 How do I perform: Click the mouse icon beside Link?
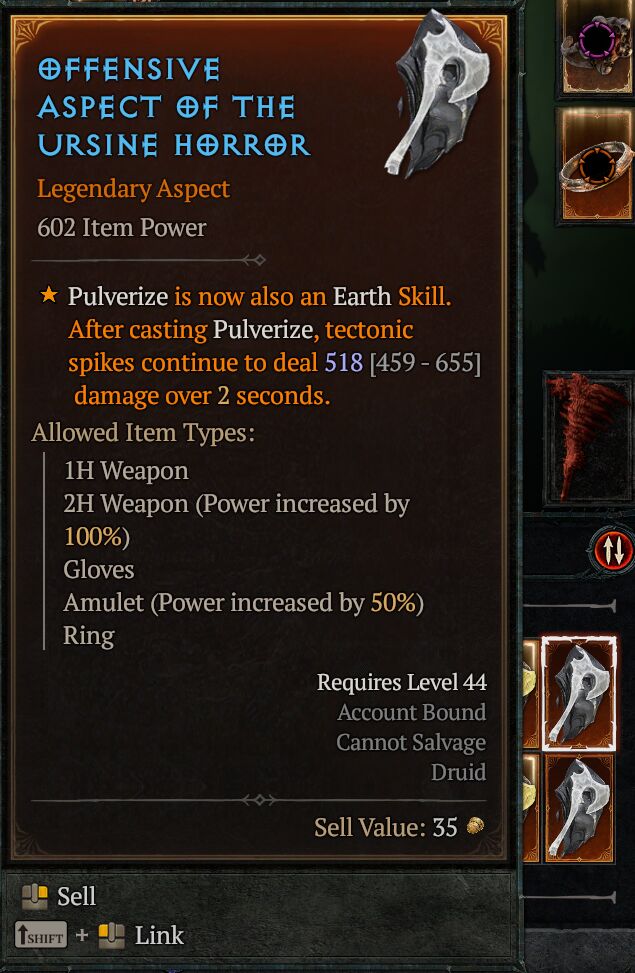point(112,936)
